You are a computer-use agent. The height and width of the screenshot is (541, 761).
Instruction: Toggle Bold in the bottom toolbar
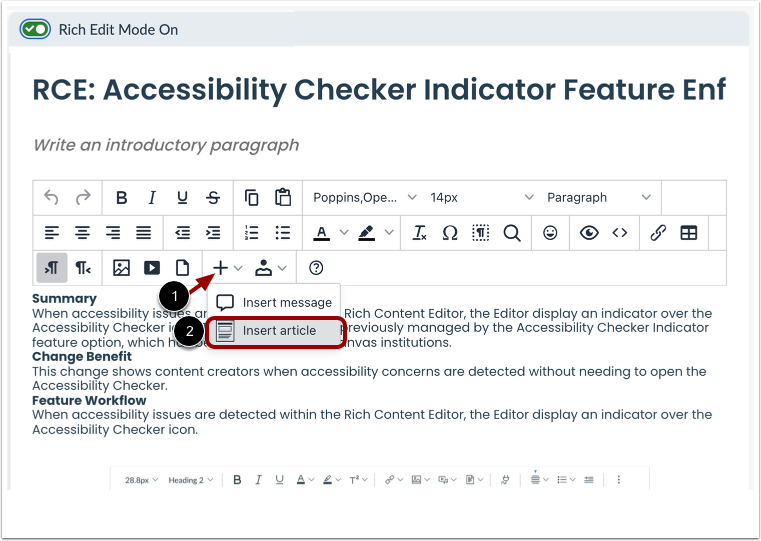[x=237, y=480]
